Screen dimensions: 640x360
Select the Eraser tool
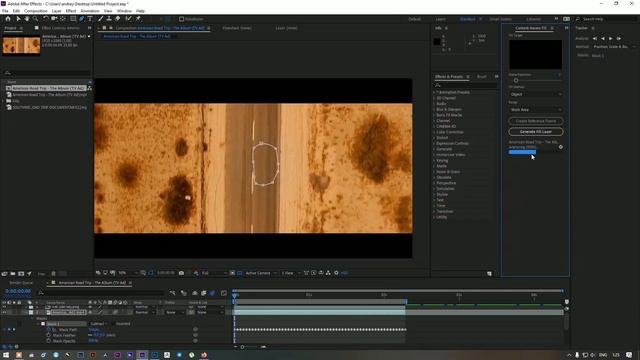[118, 19]
